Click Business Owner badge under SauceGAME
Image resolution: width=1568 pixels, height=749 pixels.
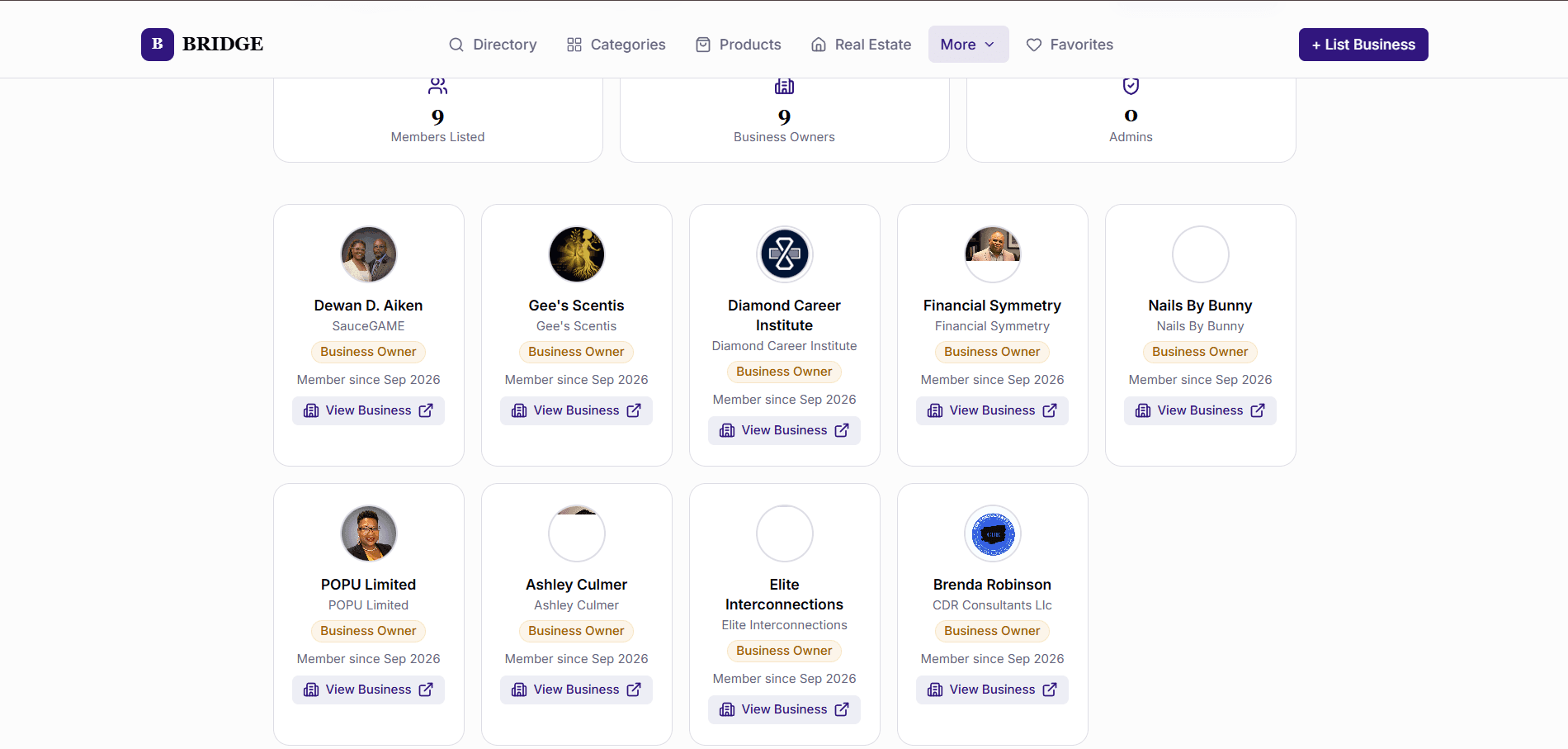tap(368, 352)
